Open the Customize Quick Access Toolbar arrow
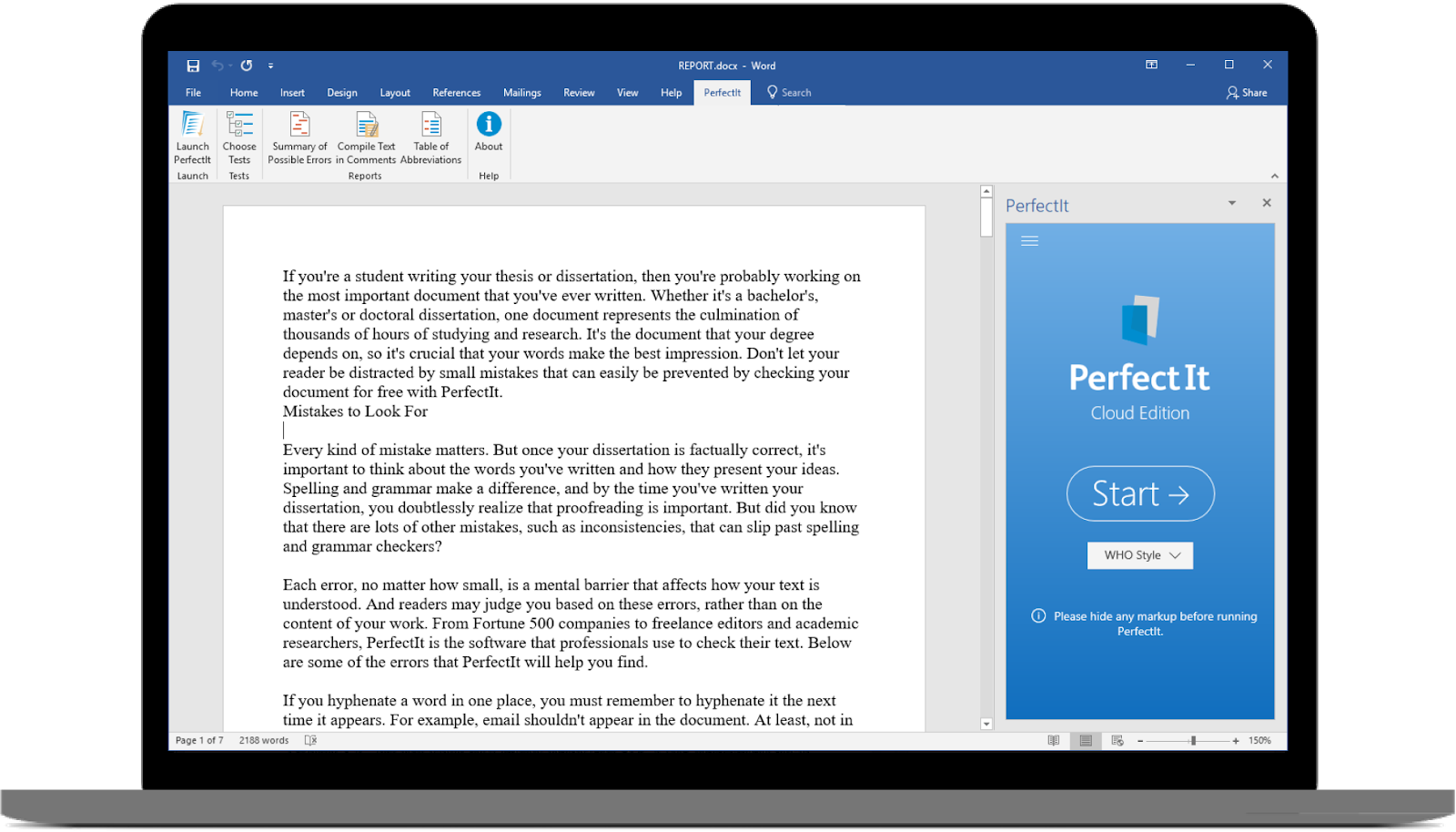 click(x=271, y=66)
